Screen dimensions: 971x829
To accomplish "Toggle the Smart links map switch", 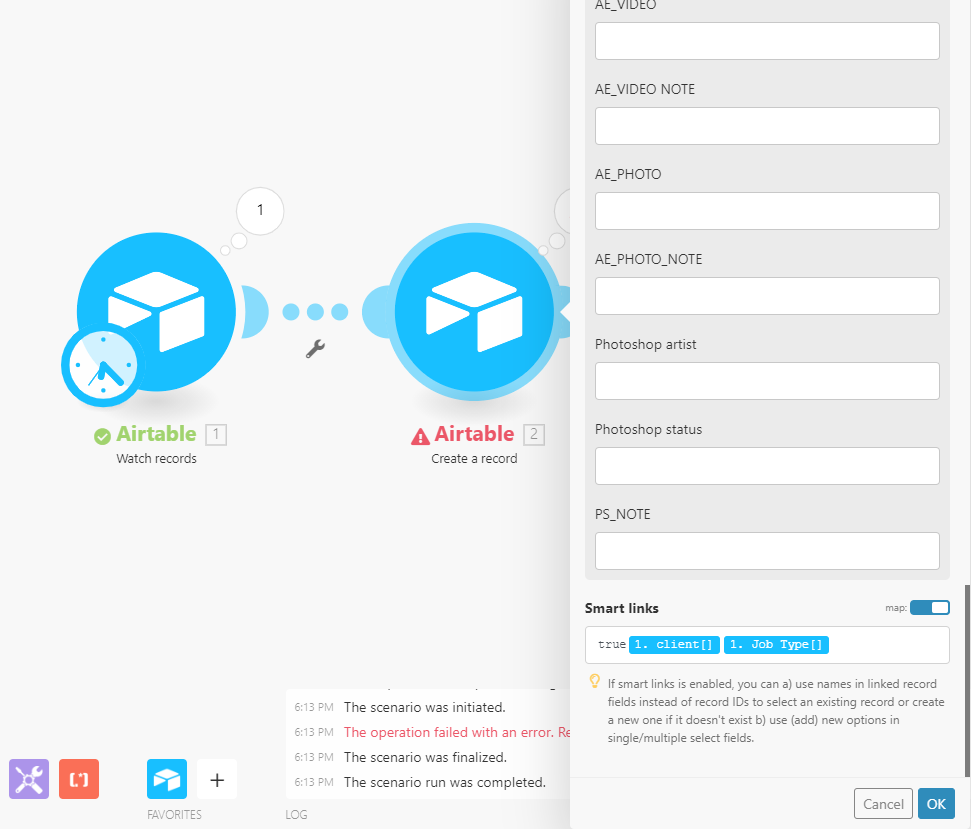I will coord(930,607).
